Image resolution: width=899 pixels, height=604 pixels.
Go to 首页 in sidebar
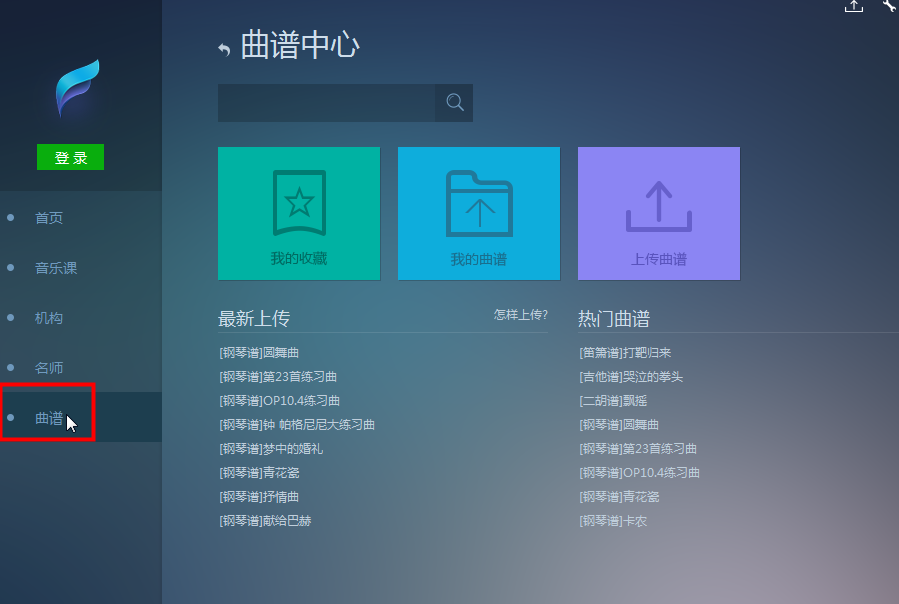pos(49,218)
